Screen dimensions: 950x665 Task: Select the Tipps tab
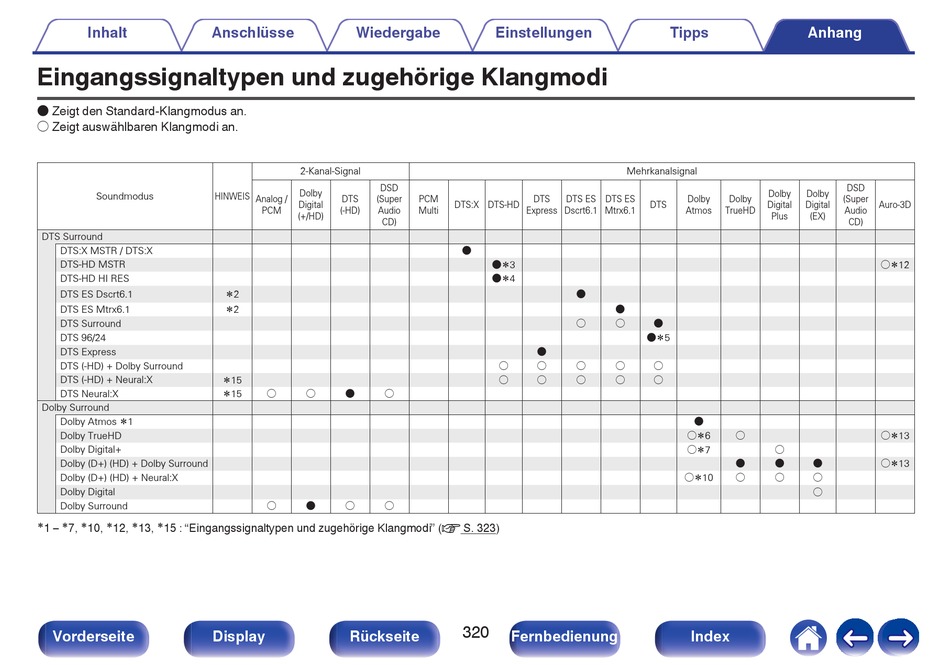689,33
